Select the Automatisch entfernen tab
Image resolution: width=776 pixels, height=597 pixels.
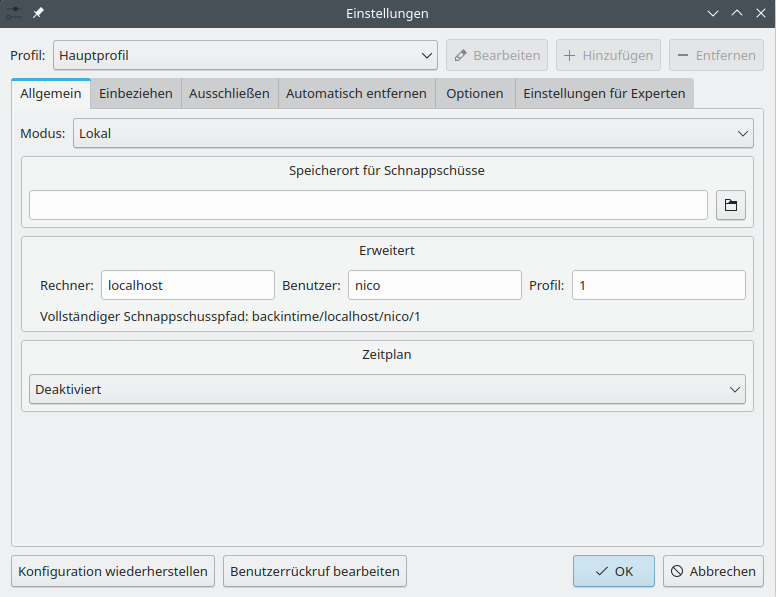(x=356, y=94)
